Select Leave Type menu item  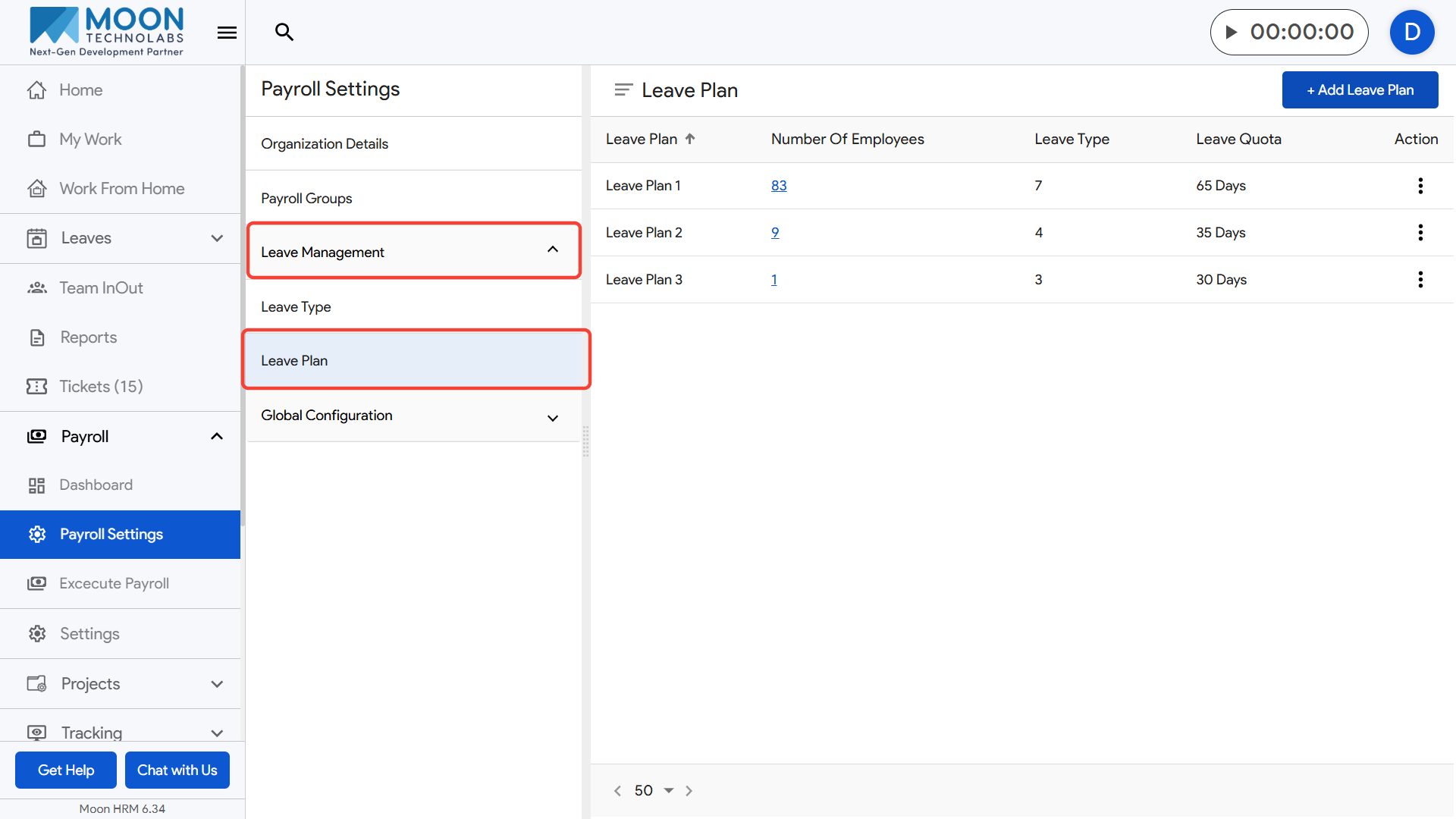[x=296, y=307]
